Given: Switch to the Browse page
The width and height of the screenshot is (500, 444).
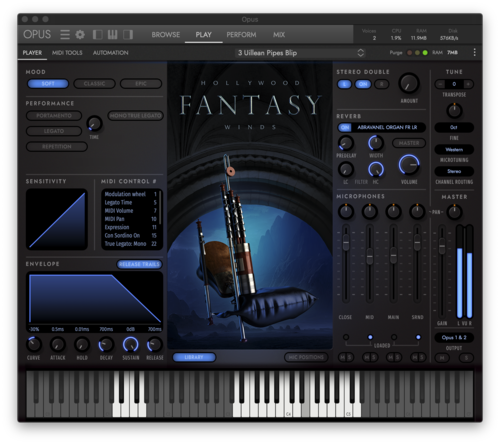Looking at the screenshot, I should (166, 35).
